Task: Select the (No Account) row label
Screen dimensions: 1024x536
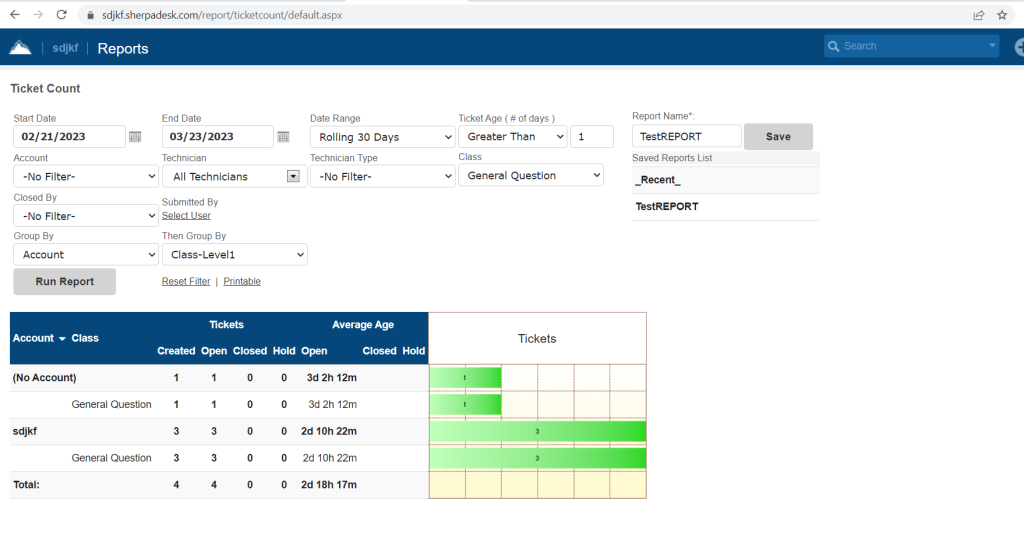Action: pos(44,377)
